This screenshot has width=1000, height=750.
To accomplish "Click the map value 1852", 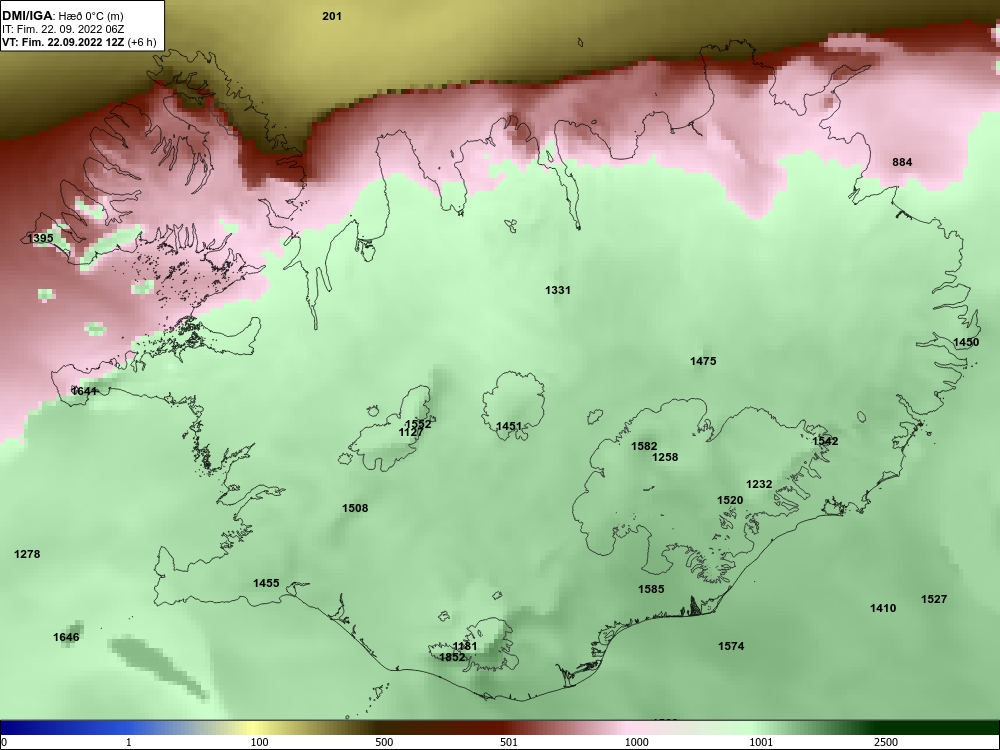I will tap(452, 658).
